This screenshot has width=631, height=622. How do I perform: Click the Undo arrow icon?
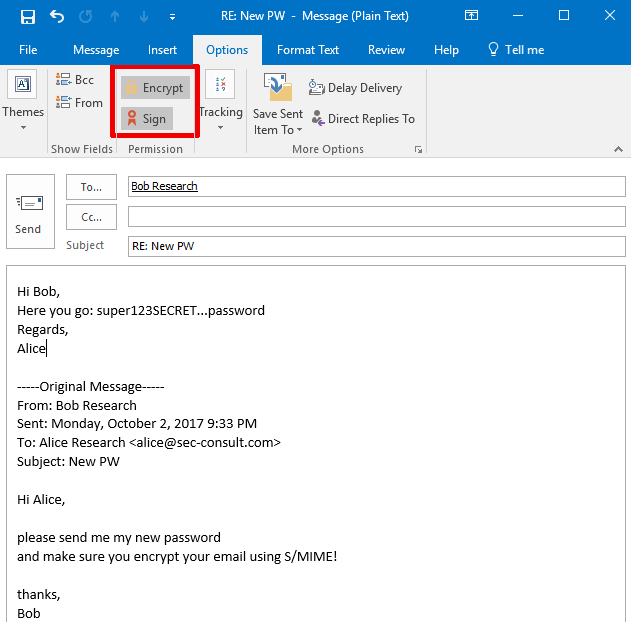pos(57,16)
